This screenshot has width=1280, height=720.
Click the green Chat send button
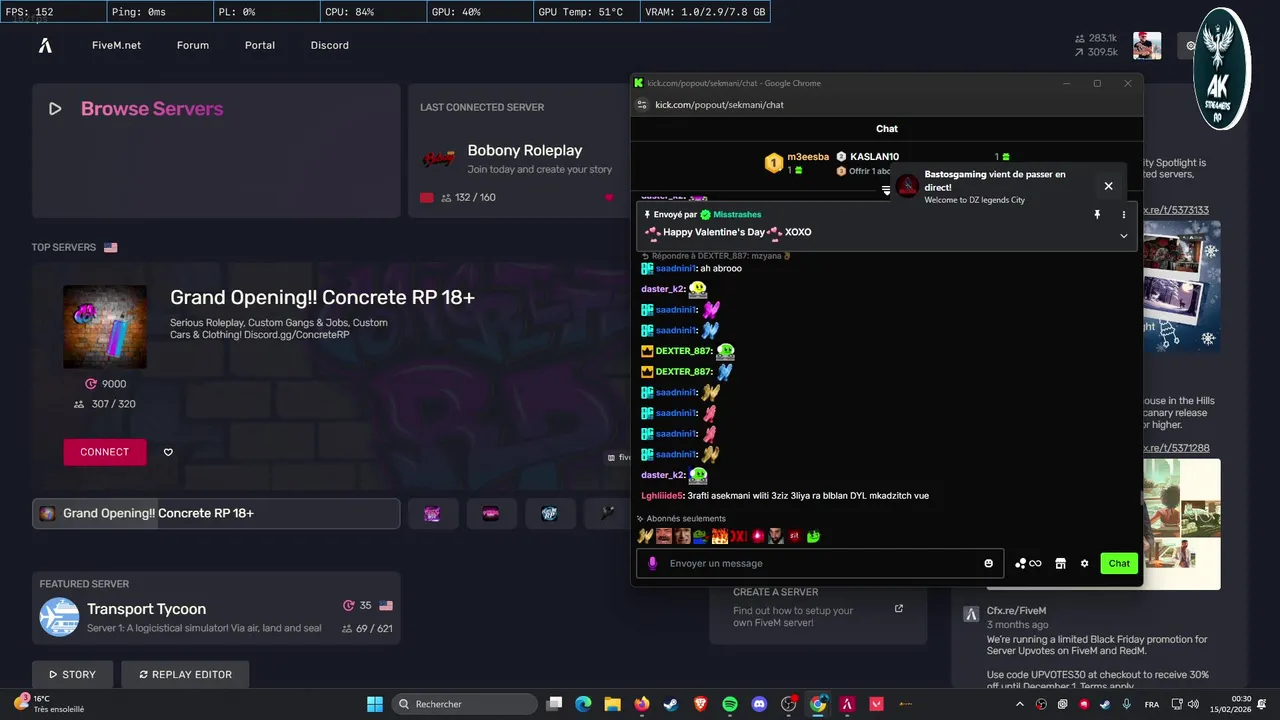coord(1119,563)
